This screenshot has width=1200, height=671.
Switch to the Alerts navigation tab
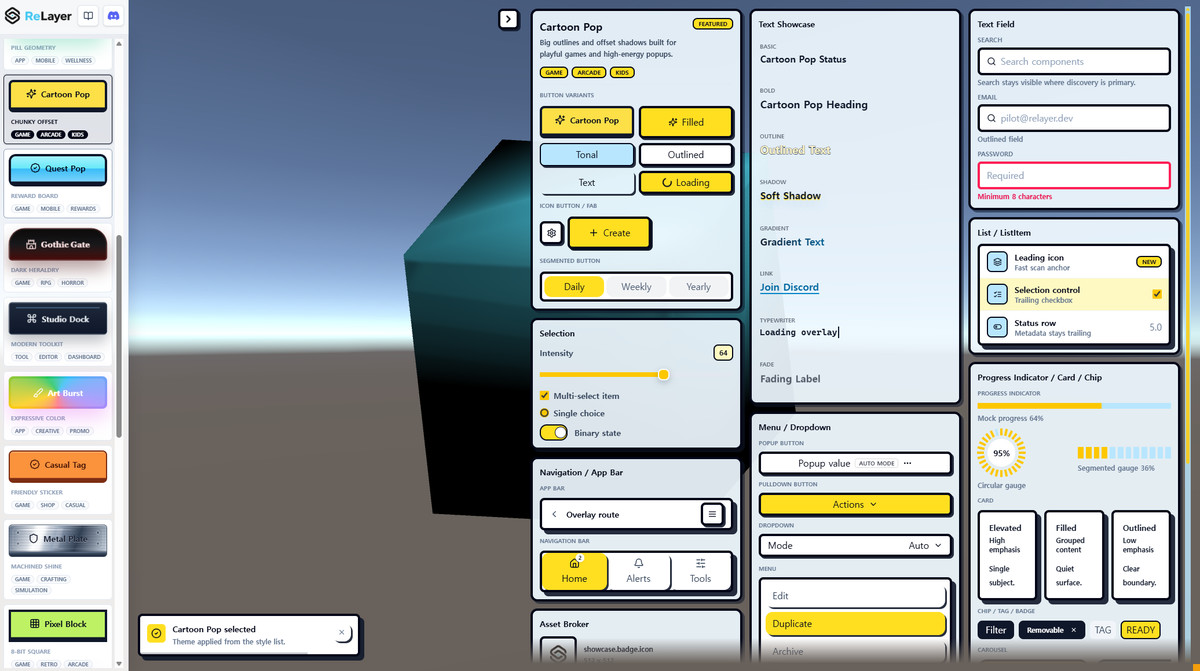[x=638, y=570]
